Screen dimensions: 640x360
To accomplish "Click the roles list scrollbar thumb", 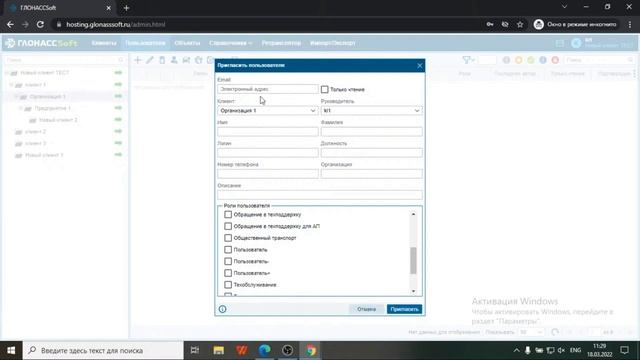I will [413, 260].
